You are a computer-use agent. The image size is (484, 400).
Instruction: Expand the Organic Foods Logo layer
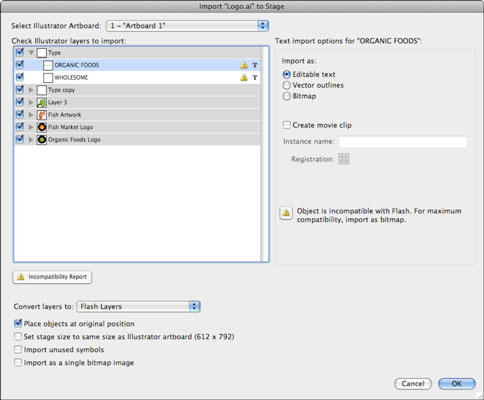[x=31, y=140]
